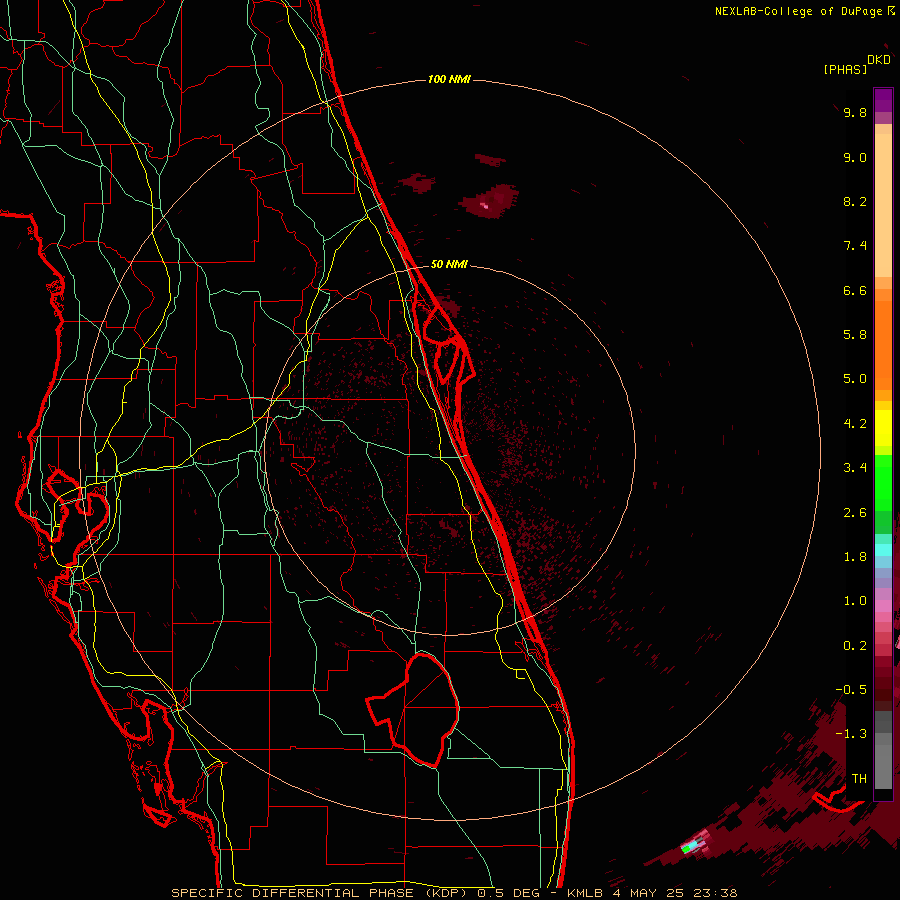This screenshot has height=900, width=900.
Task: Click the 50 NMI range ring label
Action: pyautogui.click(x=449, y=264)
